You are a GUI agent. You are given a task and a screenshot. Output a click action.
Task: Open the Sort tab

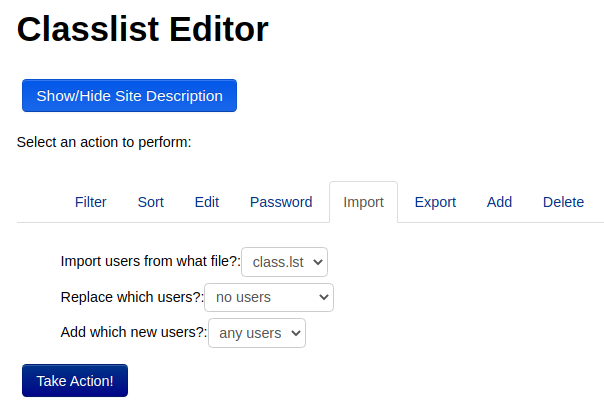[x=151, y=202]
